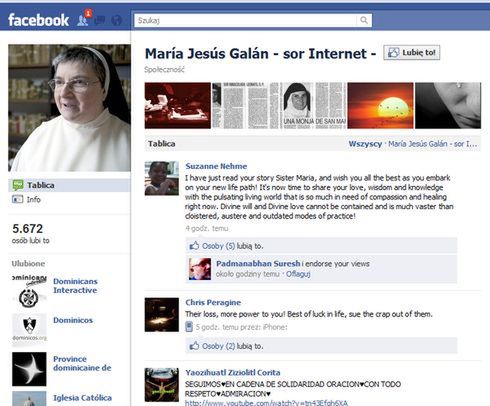Image resolution: width=490 pixels, height=406 pixels.
Task: Open the Tablica tab in left sidebar
Action: [69, 185]
